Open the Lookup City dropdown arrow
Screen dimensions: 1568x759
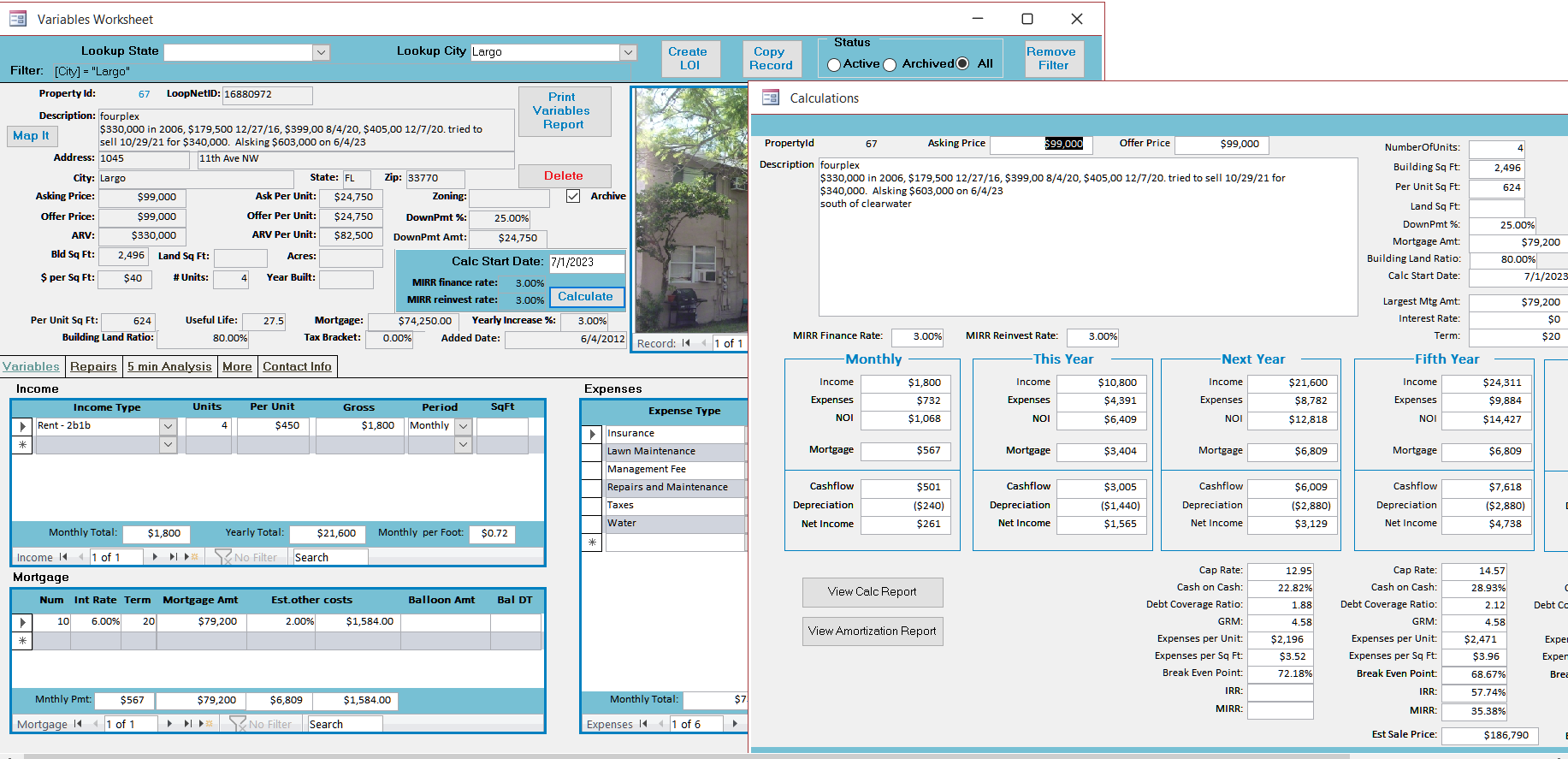point(628,52)
